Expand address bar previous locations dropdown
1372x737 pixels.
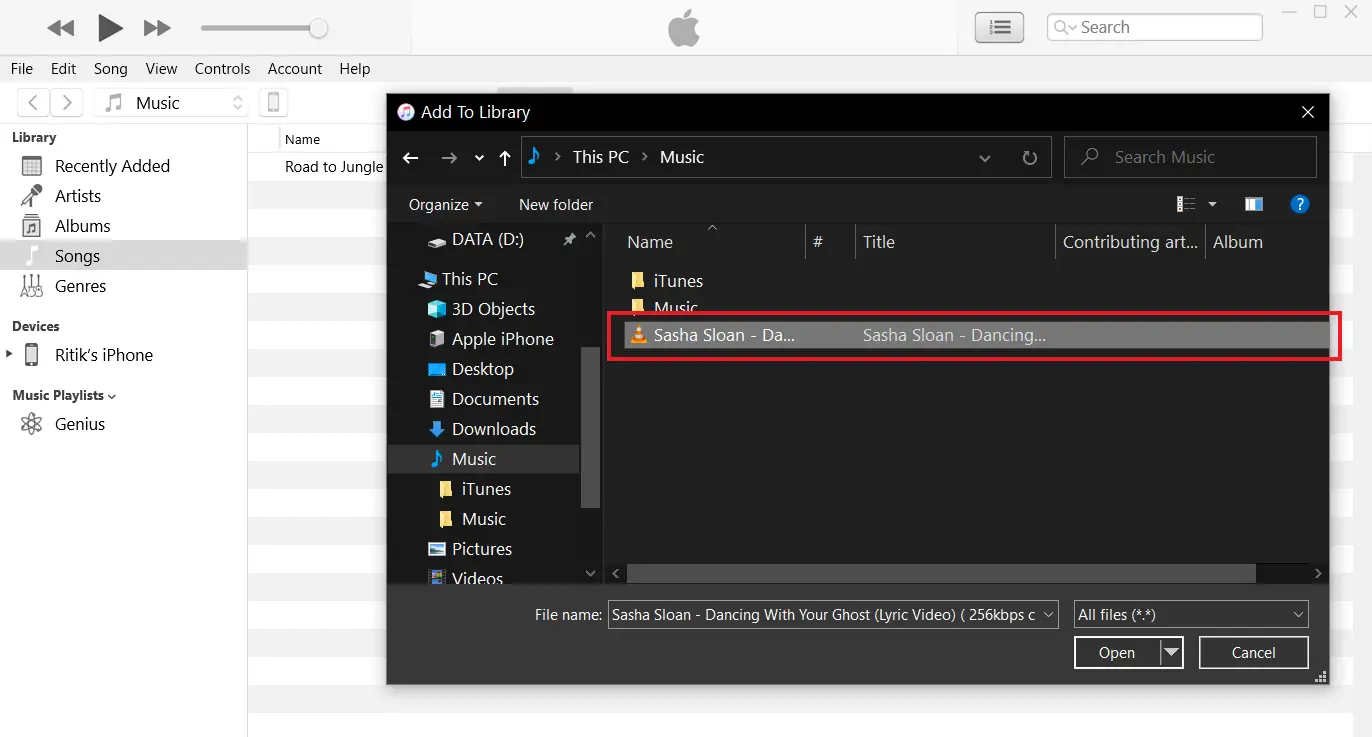coord(984,158)
